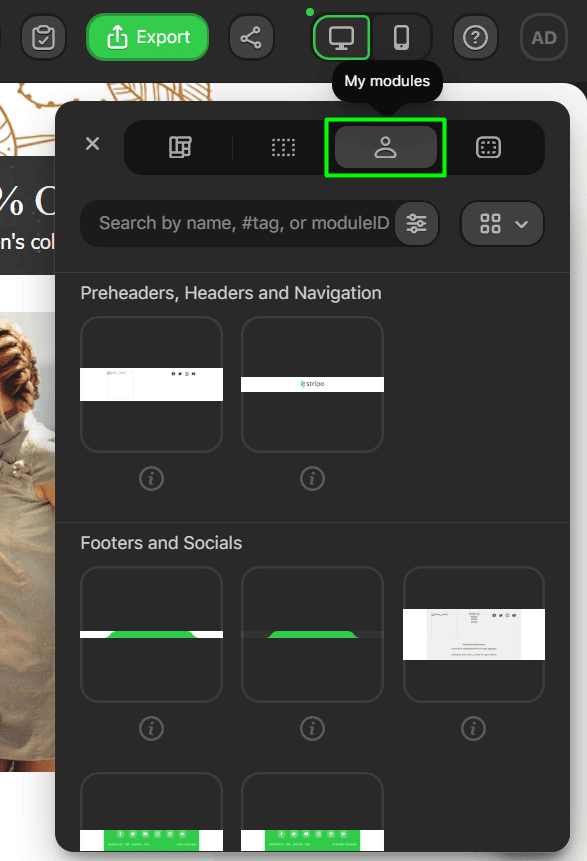Open the AD account avatar
This screenshot has height=861, width=587.
coord(544,37)
